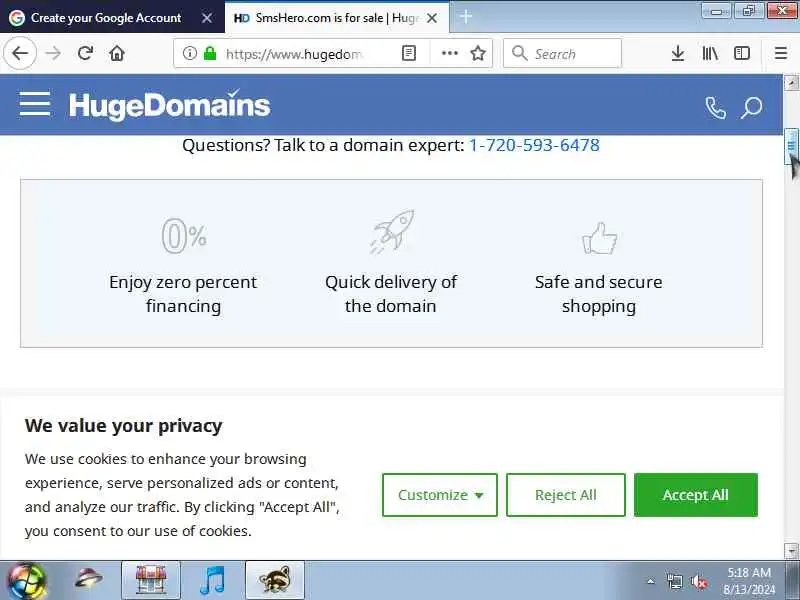Show hidden tray icons arrow
This screenshot has width=800, height=600.
coord(651,581)
